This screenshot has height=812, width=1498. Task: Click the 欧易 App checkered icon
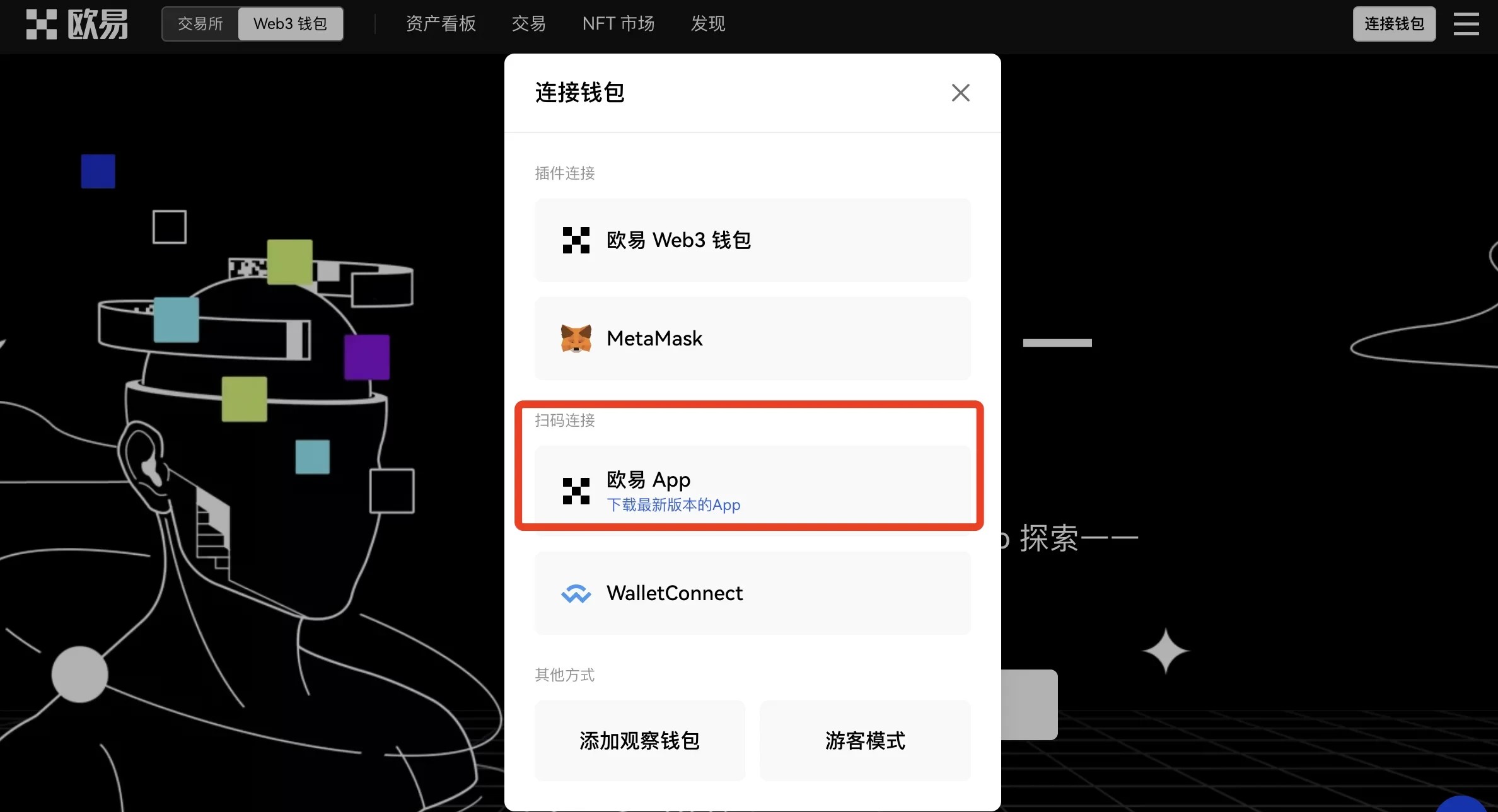(x=575, y=488)
